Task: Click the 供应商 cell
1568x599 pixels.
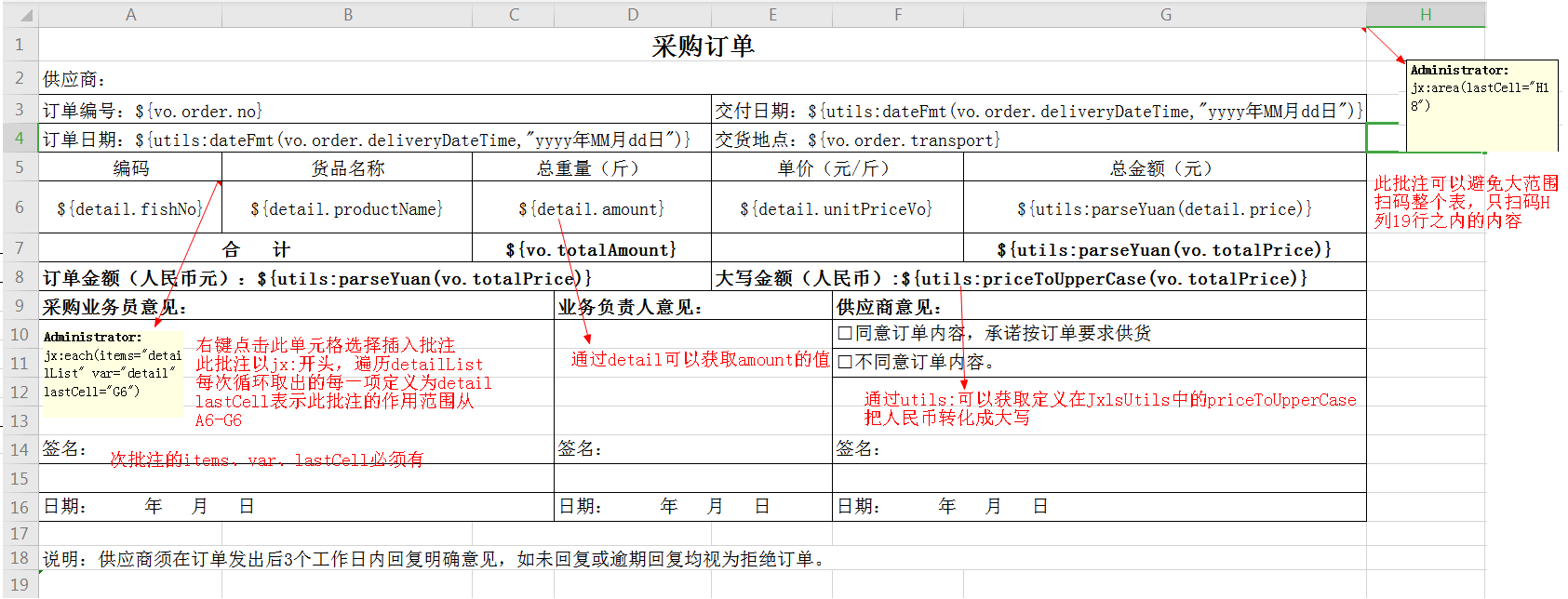Action: (x=703, y=79)
